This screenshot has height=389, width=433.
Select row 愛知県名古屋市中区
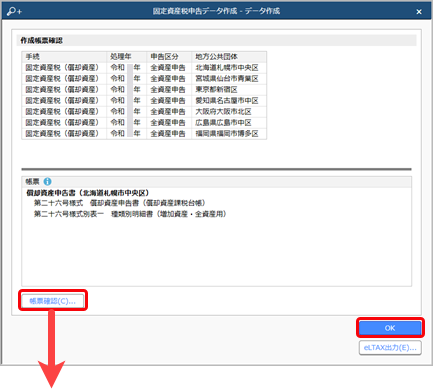144,101
